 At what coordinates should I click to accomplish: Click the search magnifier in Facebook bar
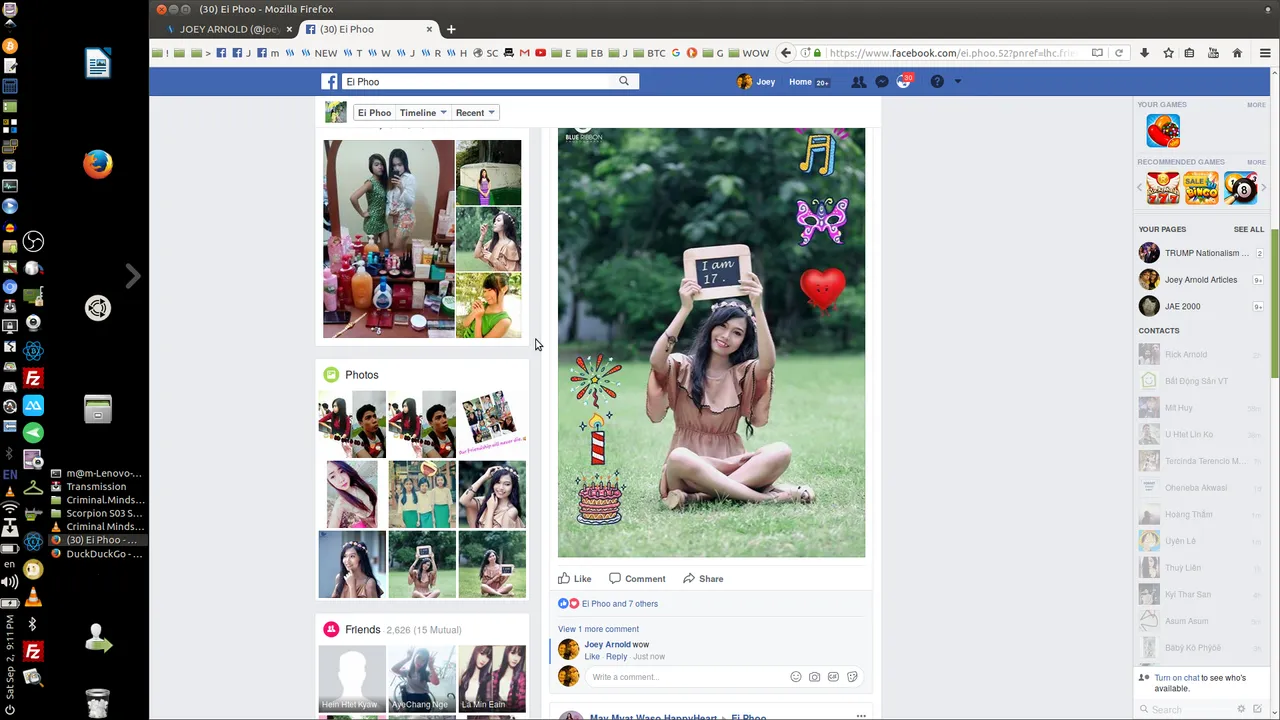[x=624, y=81]
